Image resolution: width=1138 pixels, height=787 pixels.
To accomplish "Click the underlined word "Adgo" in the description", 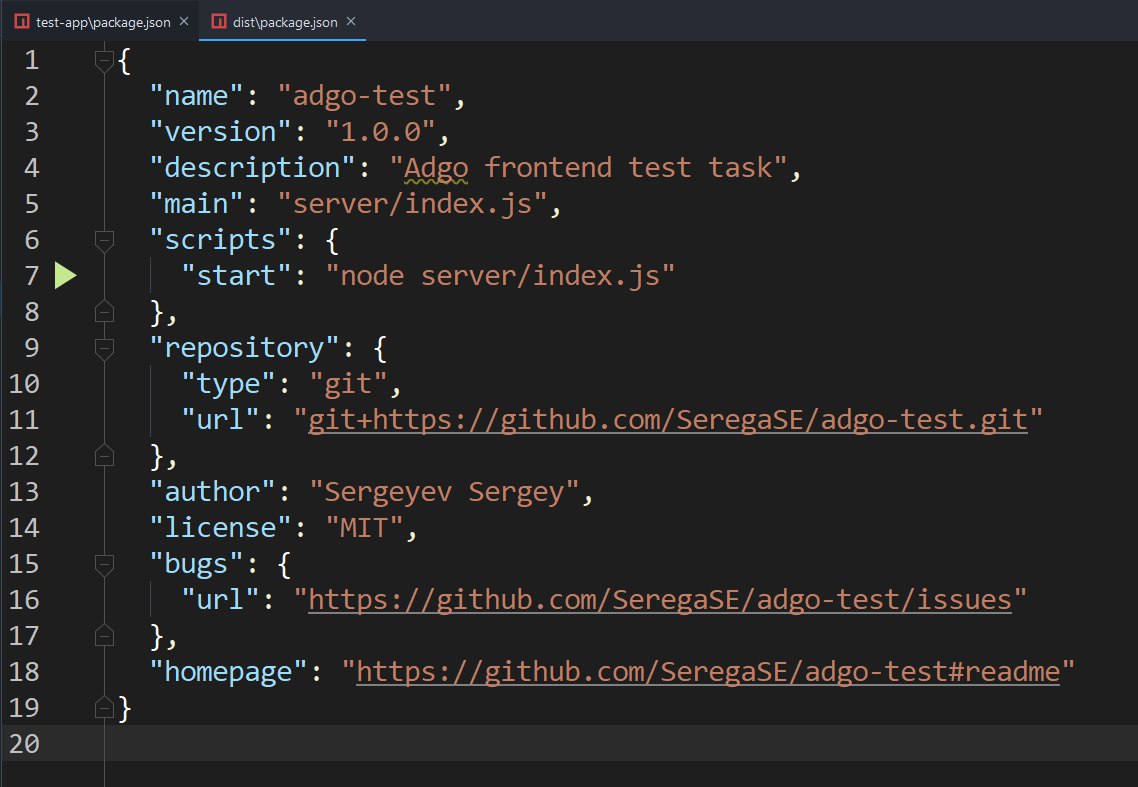I will [436, 168].
